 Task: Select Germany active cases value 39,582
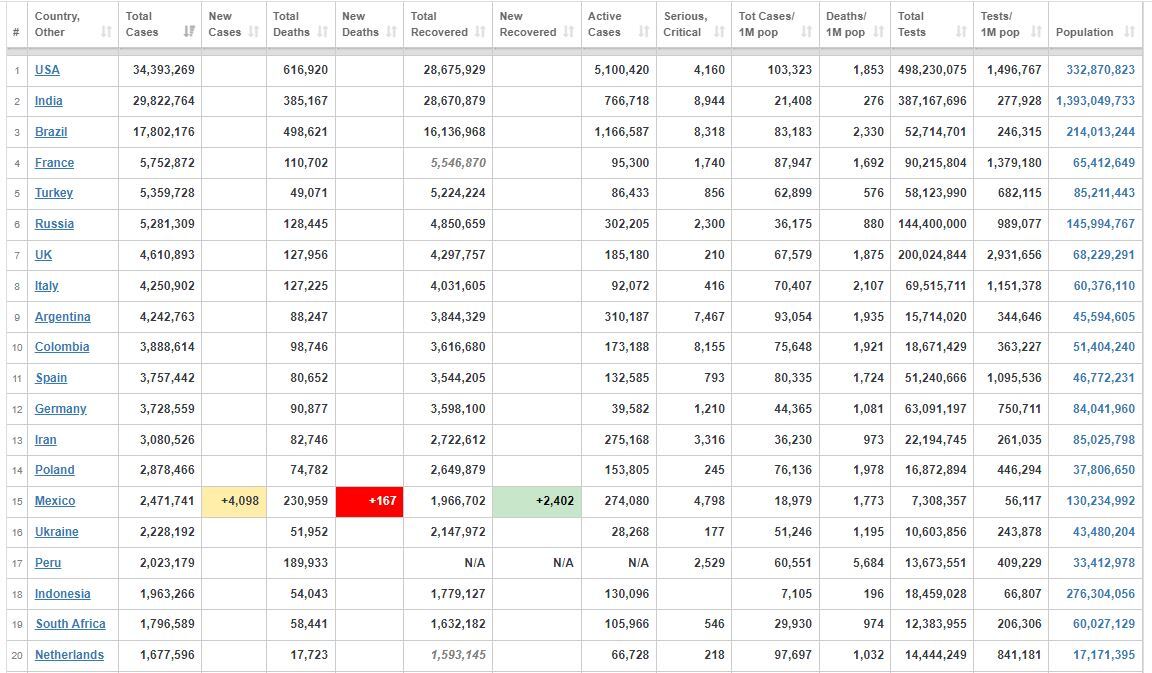coord(630,409)
